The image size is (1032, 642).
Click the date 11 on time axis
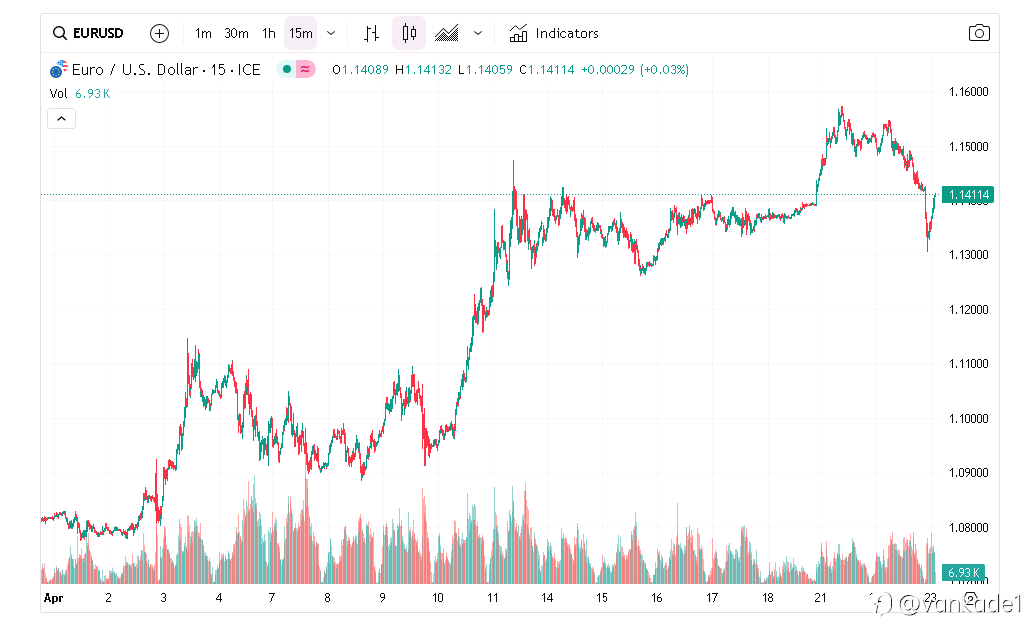[492, 598]
